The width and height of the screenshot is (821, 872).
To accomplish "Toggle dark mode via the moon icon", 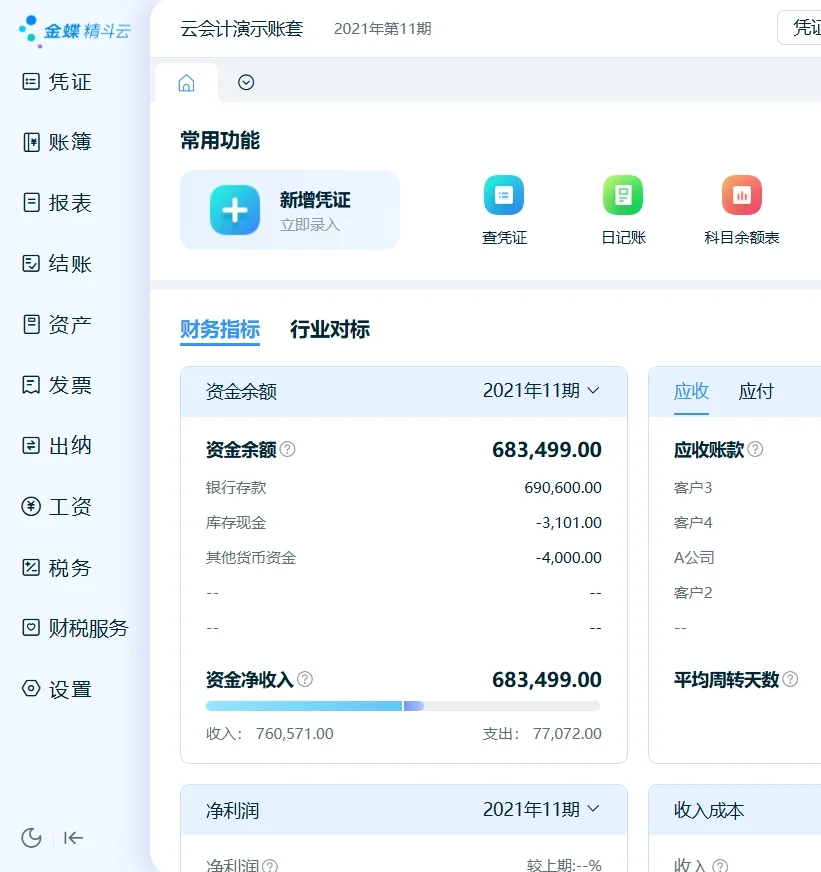I will coord(30,838).
